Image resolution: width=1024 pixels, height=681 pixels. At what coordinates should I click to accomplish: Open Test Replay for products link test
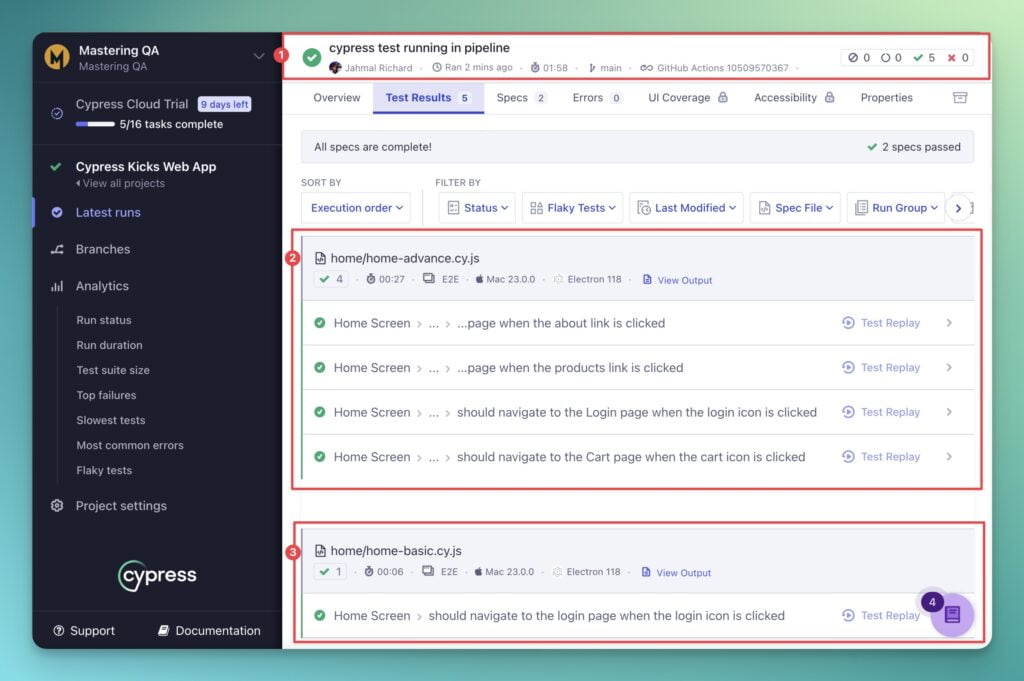click(x=881, y=368)
